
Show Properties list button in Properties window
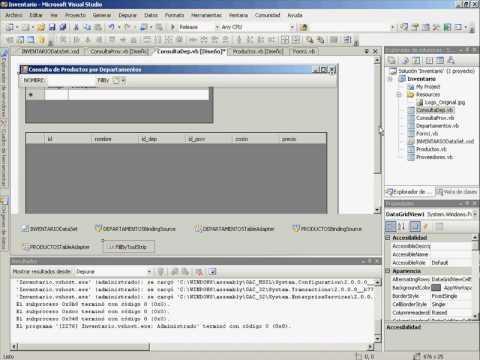pos(415,226)
